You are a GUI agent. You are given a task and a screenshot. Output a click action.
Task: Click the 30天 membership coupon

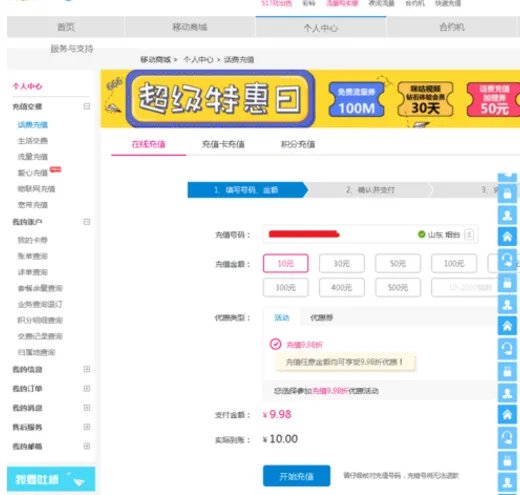coord(425,99)
